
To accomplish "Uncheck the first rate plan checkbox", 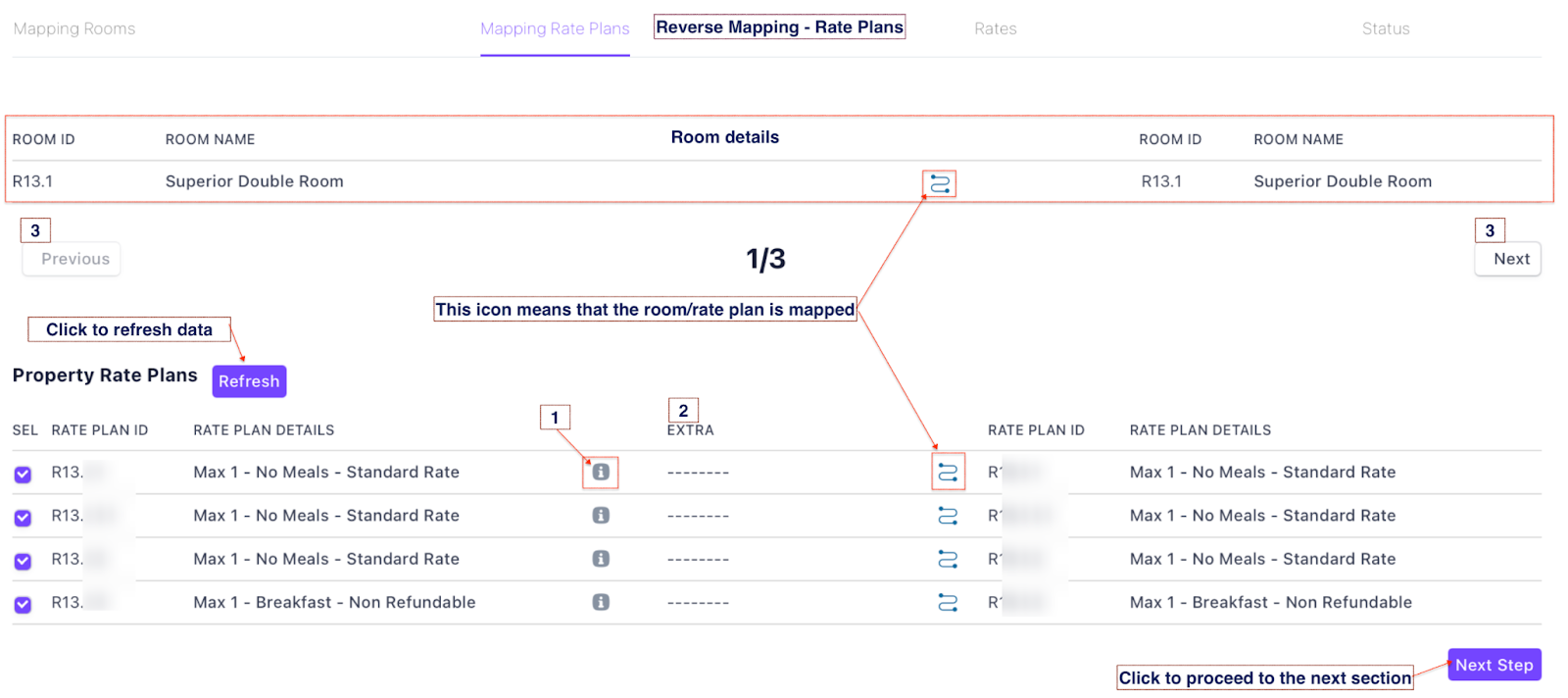I will (x=23, y=474).
